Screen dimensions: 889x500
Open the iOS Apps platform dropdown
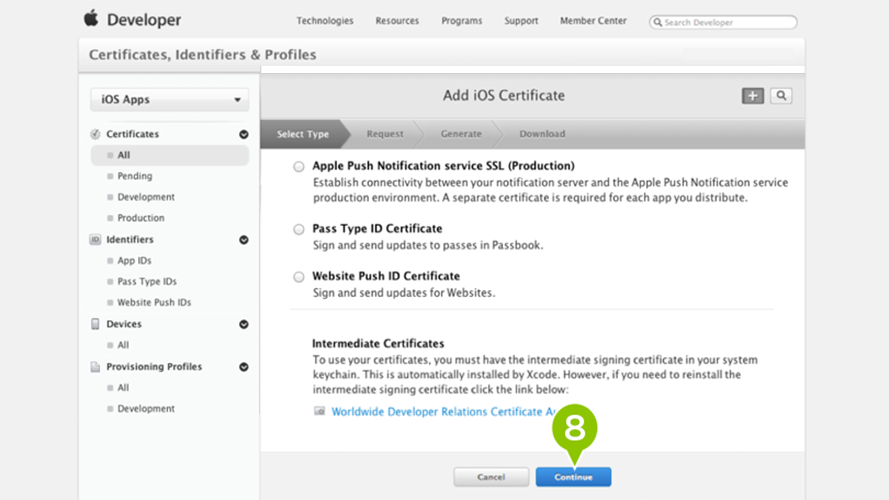pyautogui.click(x=170, y=99)
